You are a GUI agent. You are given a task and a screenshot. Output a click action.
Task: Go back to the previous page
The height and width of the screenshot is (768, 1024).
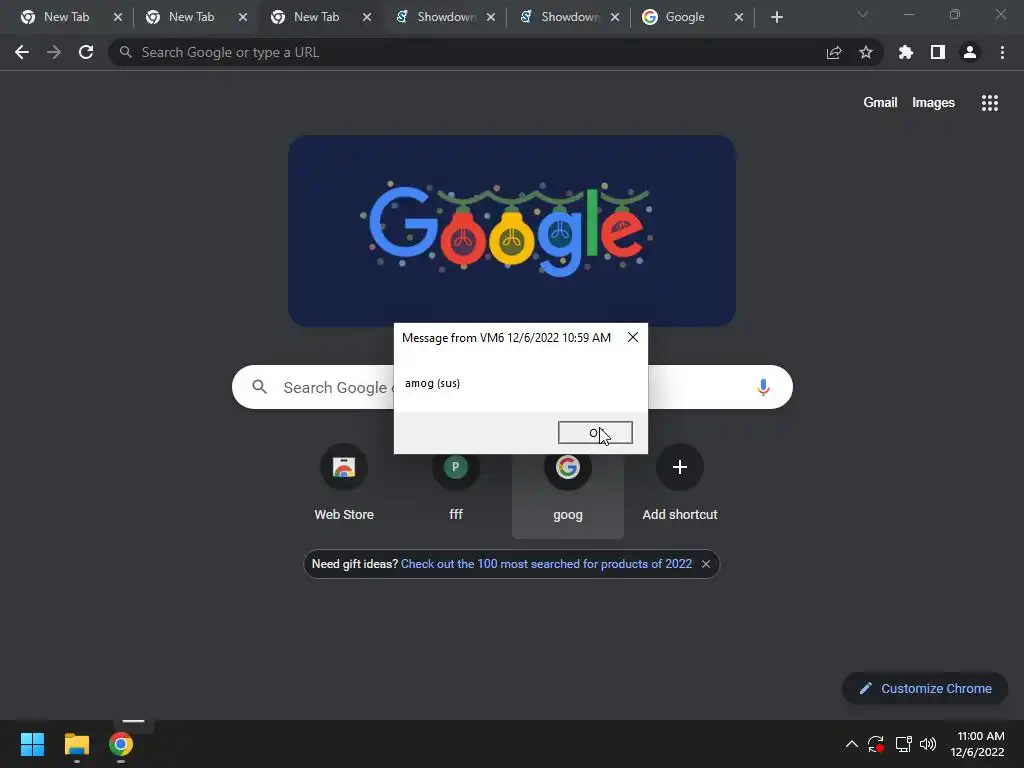[x=22, y=52]
